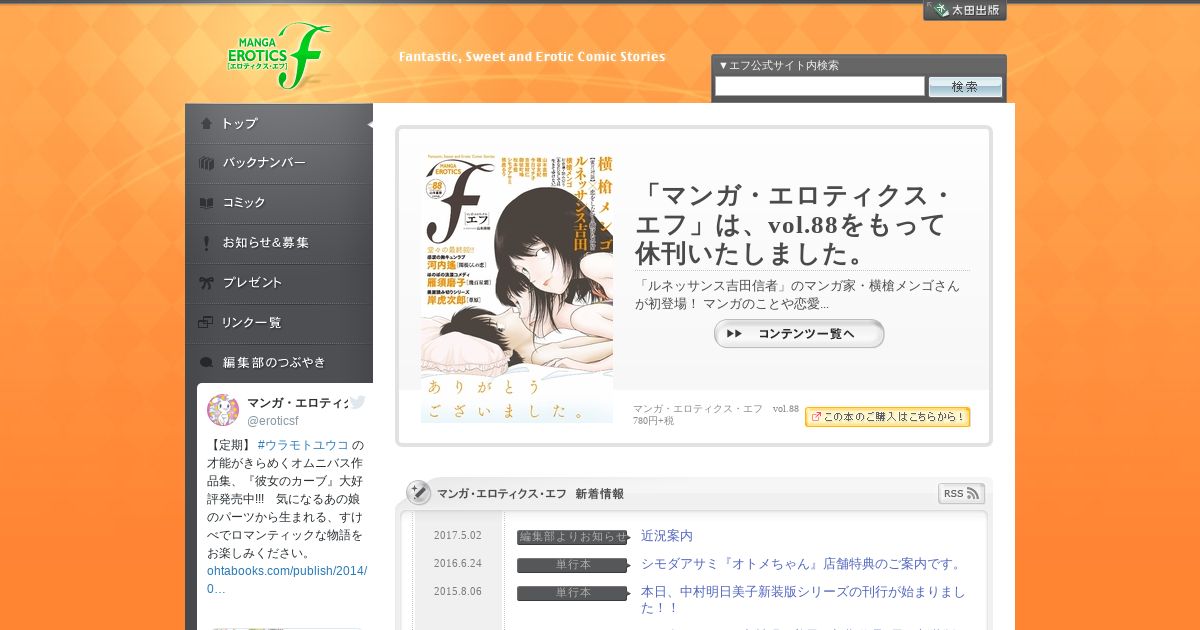Click the home icon beside トップ
1200x630 pixels.
point(206,123)
